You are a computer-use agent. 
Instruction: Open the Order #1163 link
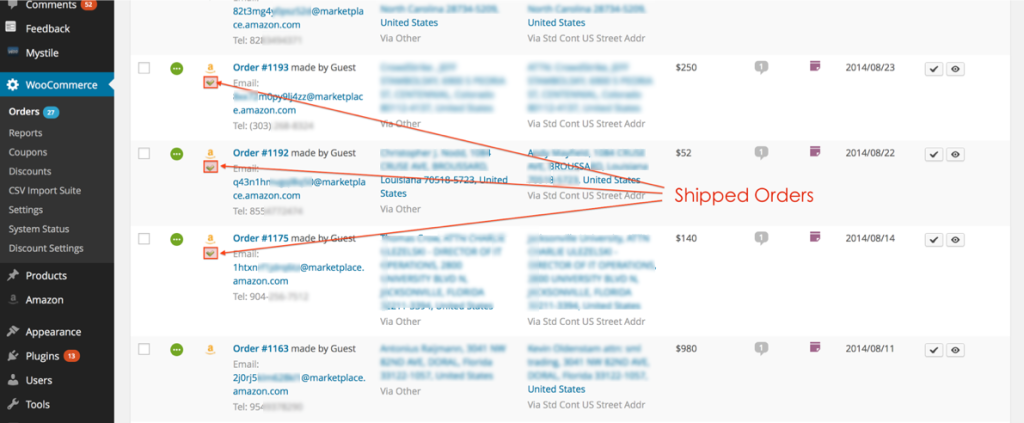(260, 349)
